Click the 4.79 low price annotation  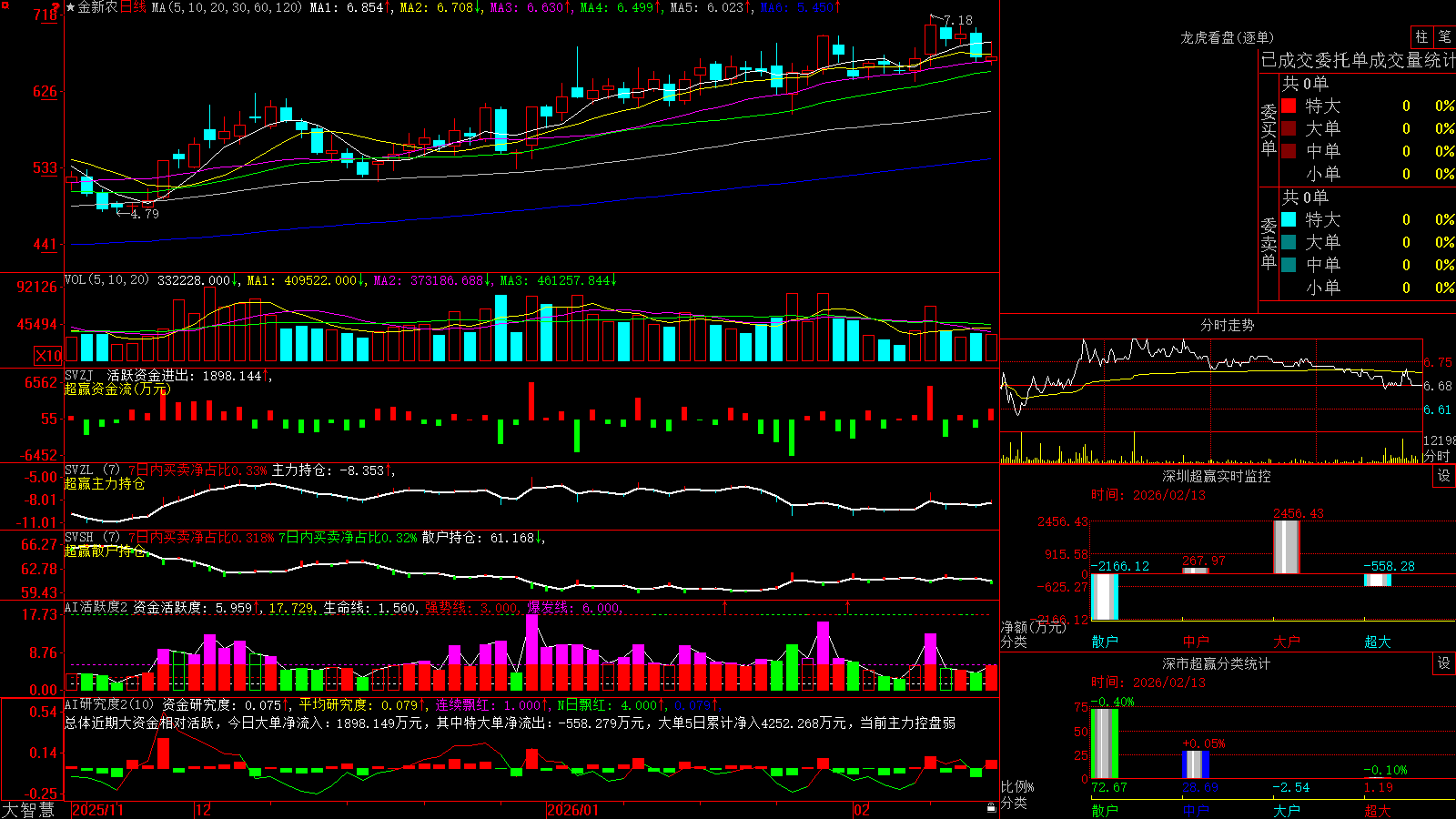pos(145,214)
